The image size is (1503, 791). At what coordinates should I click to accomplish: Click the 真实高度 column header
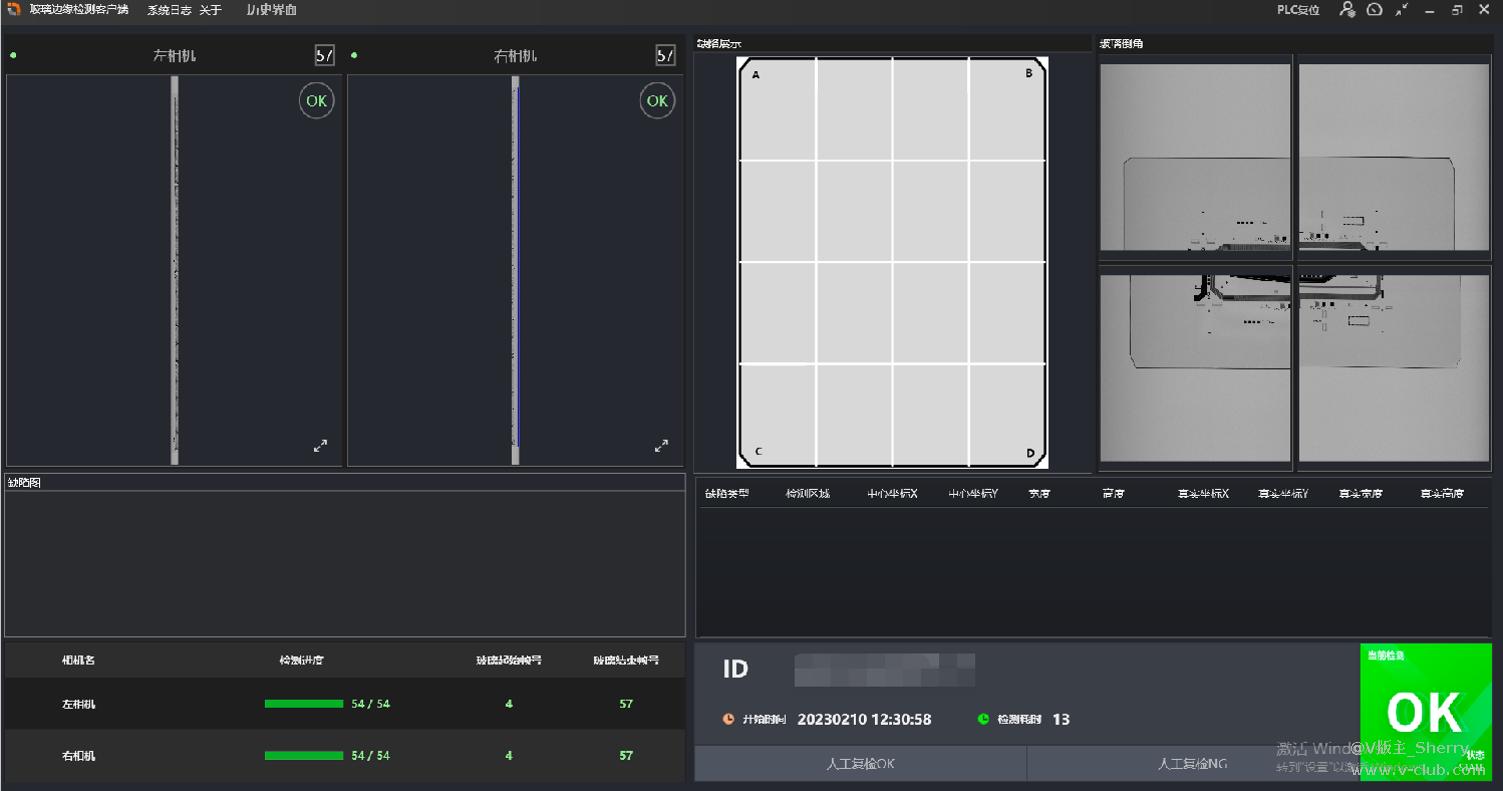click(x=1443, y=494)
